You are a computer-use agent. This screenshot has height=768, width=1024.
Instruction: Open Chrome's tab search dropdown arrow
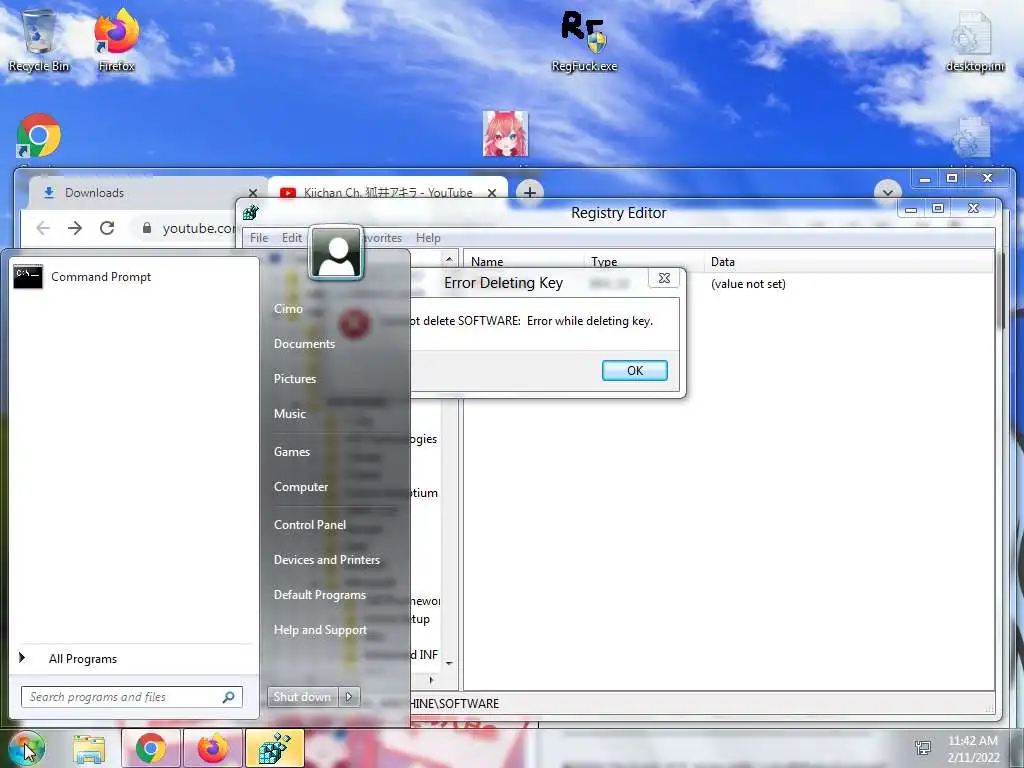[x=888, y=193]
